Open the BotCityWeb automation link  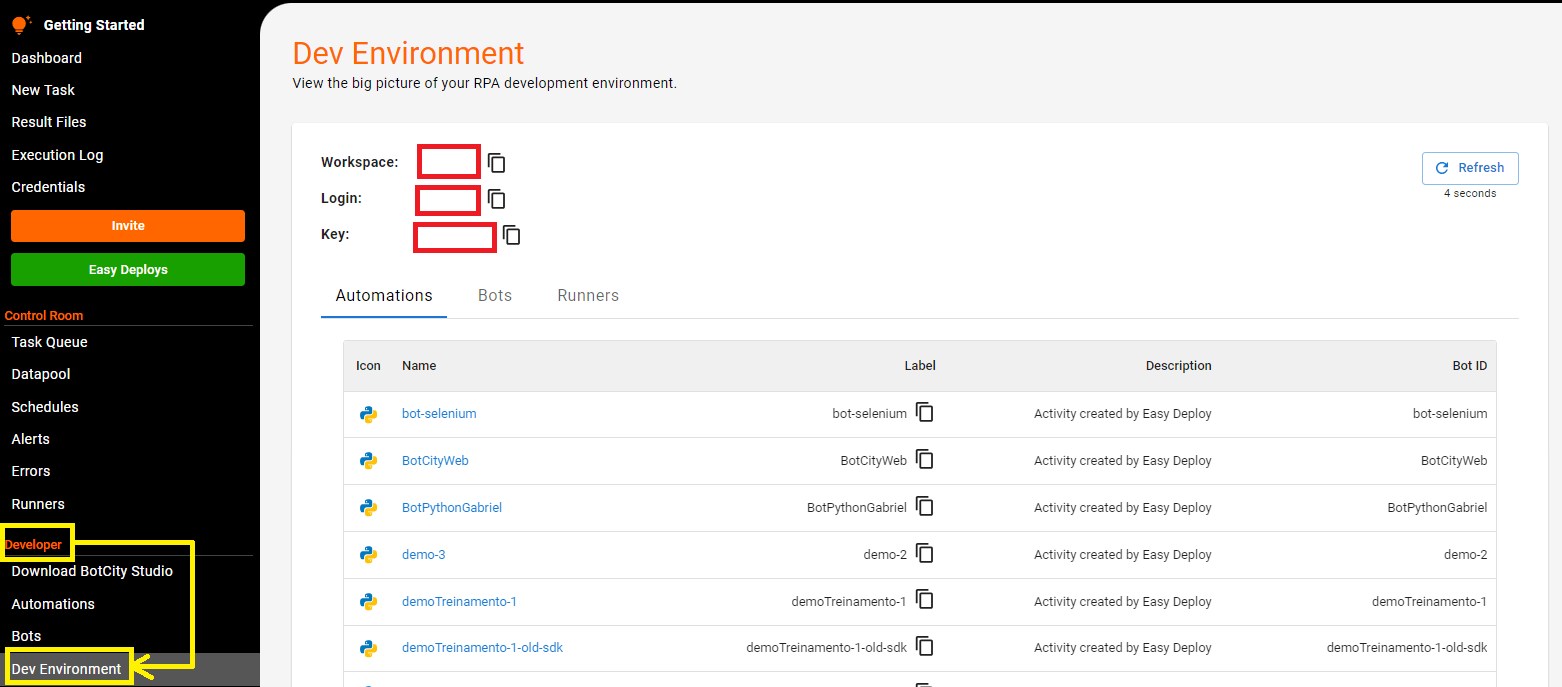pyautogui.click(x=435, y=460)
